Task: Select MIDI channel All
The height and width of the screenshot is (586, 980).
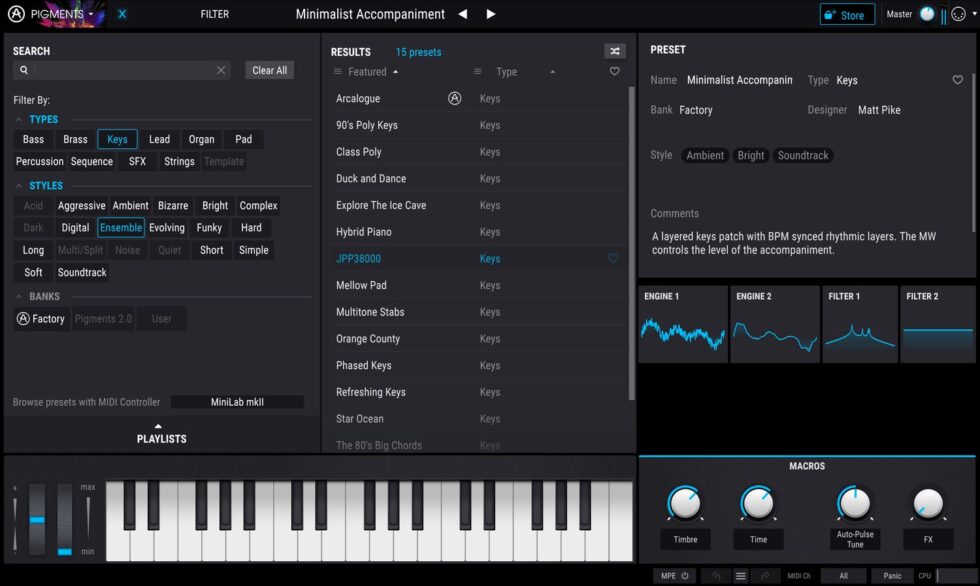Action: (843, 576)
